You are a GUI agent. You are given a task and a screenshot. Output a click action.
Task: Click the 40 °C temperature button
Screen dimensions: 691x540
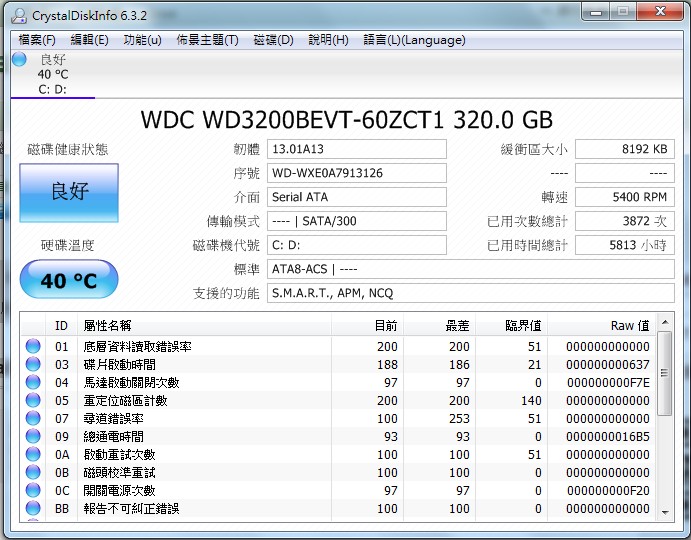[x=69, y=279]
